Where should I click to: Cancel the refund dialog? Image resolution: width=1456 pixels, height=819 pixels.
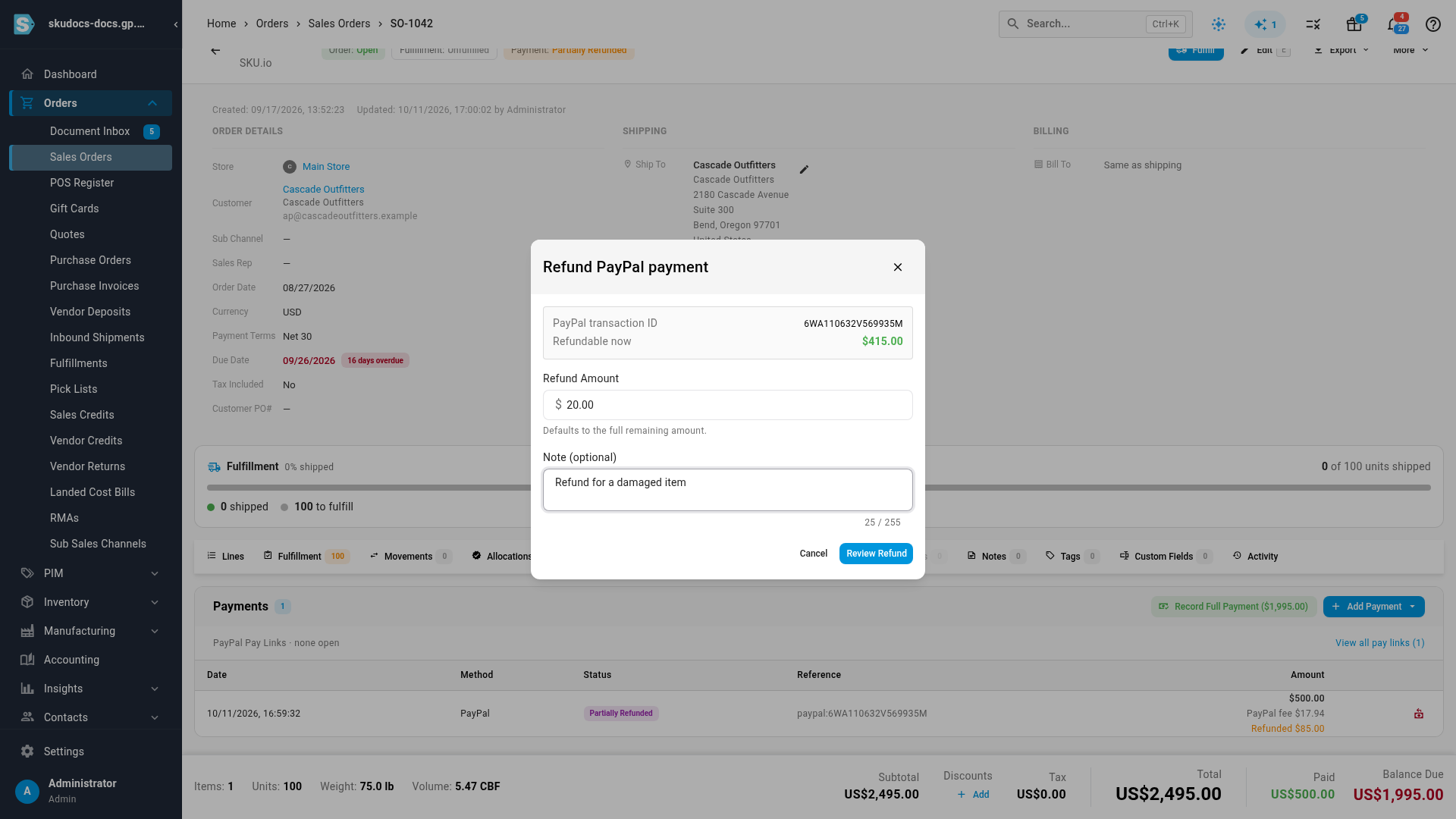point(813,554)
